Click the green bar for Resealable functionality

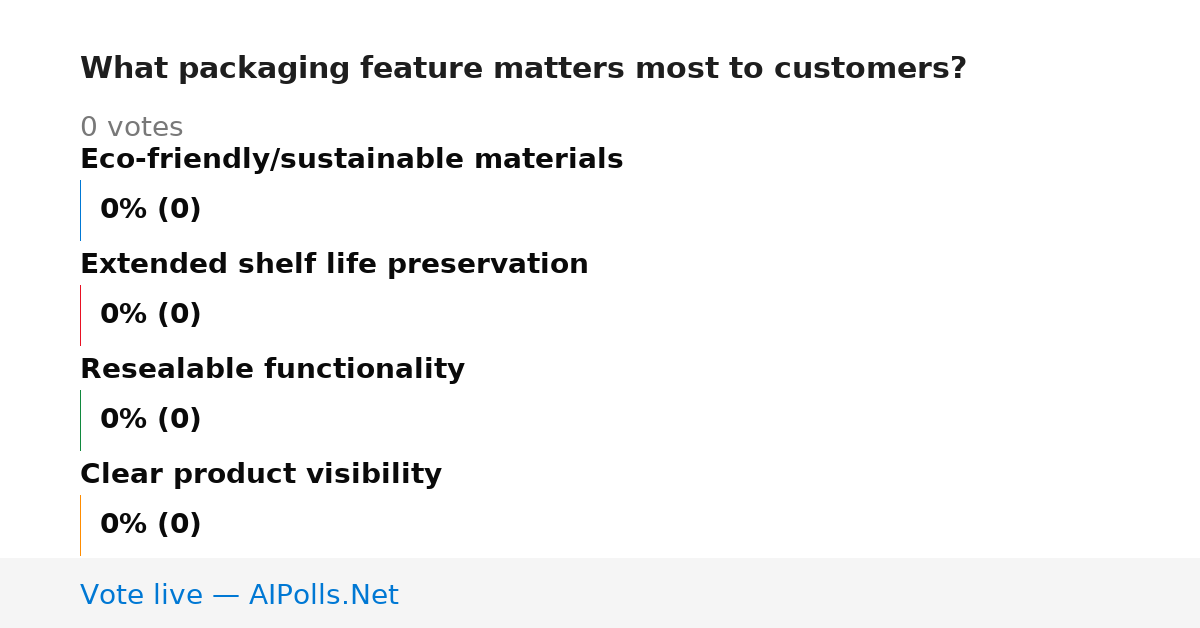[80, 420]
